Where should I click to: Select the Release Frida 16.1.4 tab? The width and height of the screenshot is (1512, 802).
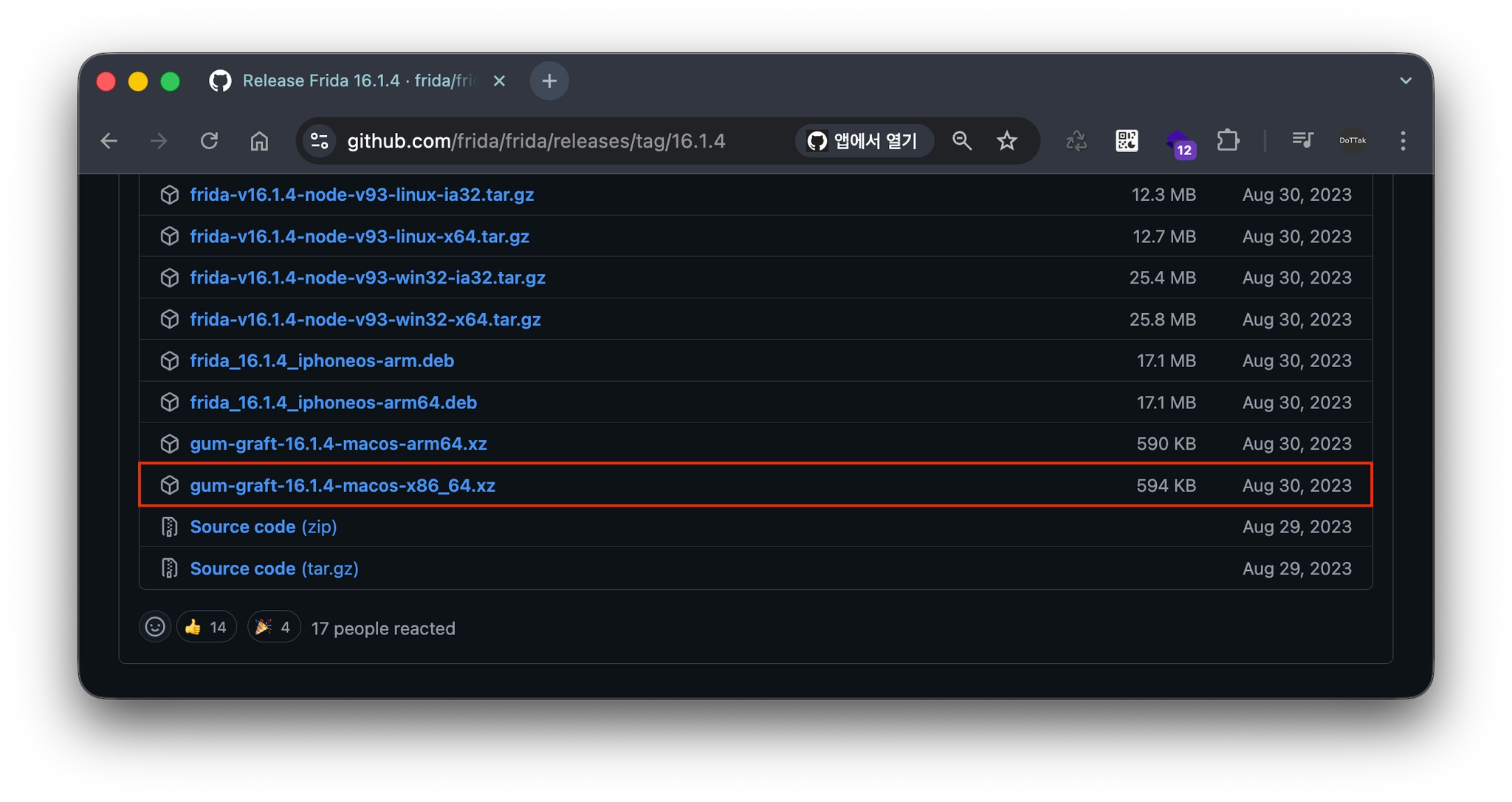click(x=347, y=80)
